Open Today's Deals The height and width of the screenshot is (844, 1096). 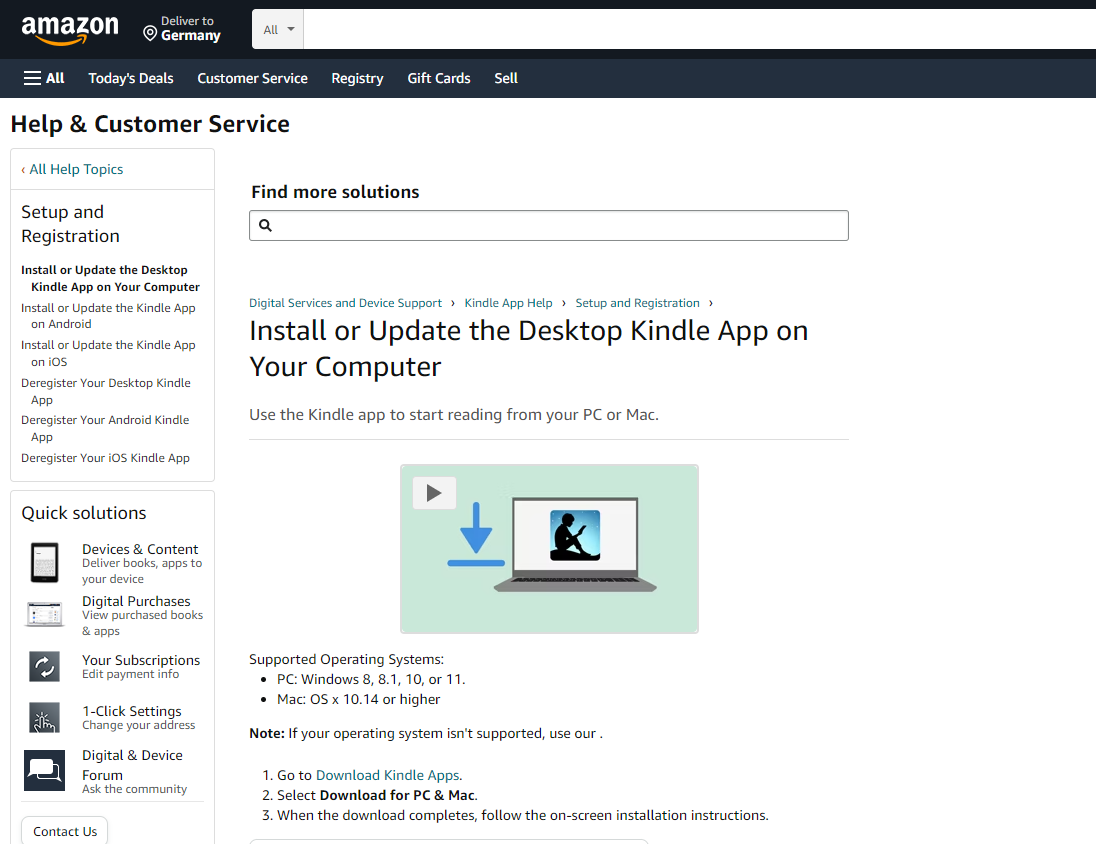130,77
